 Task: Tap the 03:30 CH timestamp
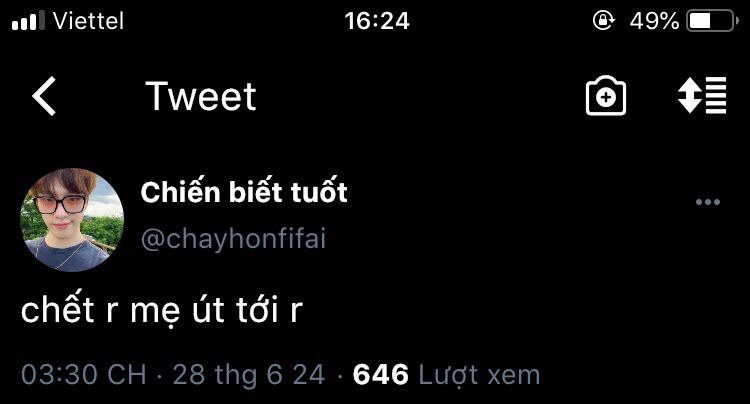[x=84, y=374]
